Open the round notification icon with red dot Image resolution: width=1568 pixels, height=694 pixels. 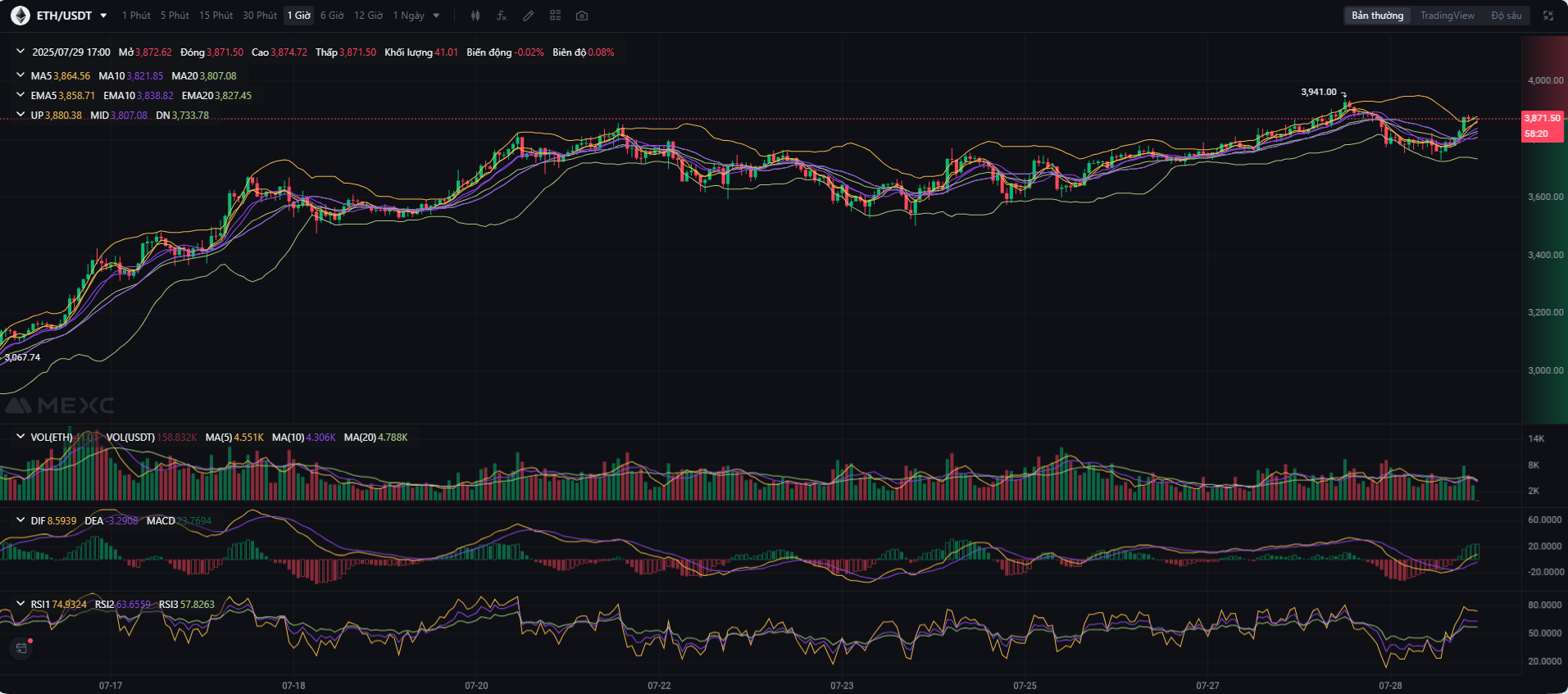point(21,648)
